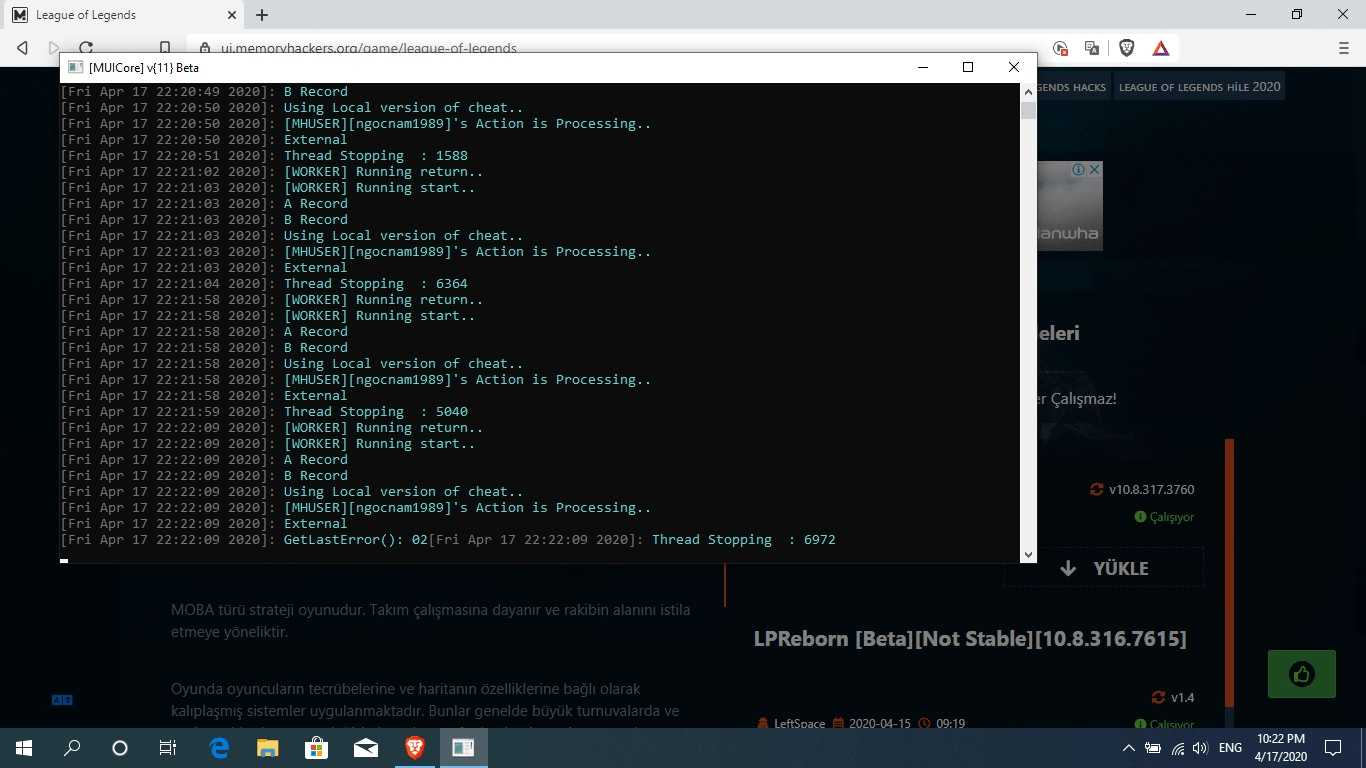Open Cortana from the taskbar
The height and width of the screenshot is (768, 1366).
pos(120,748)
